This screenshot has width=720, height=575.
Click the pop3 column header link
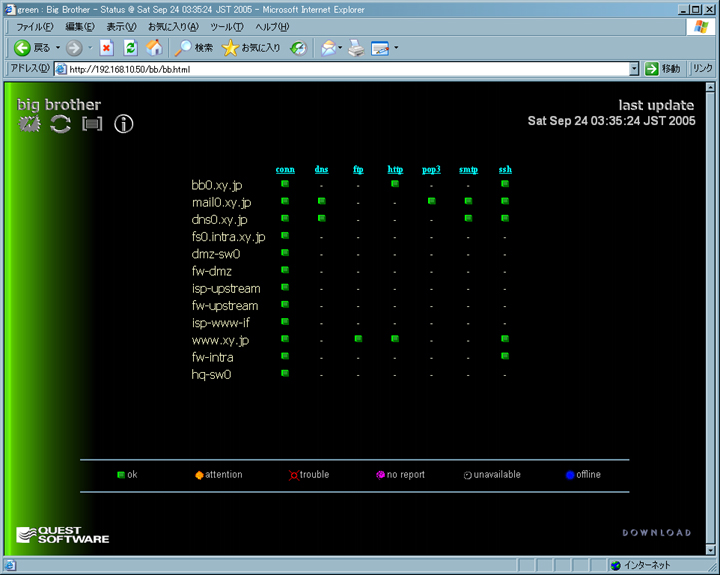(431, 169)
